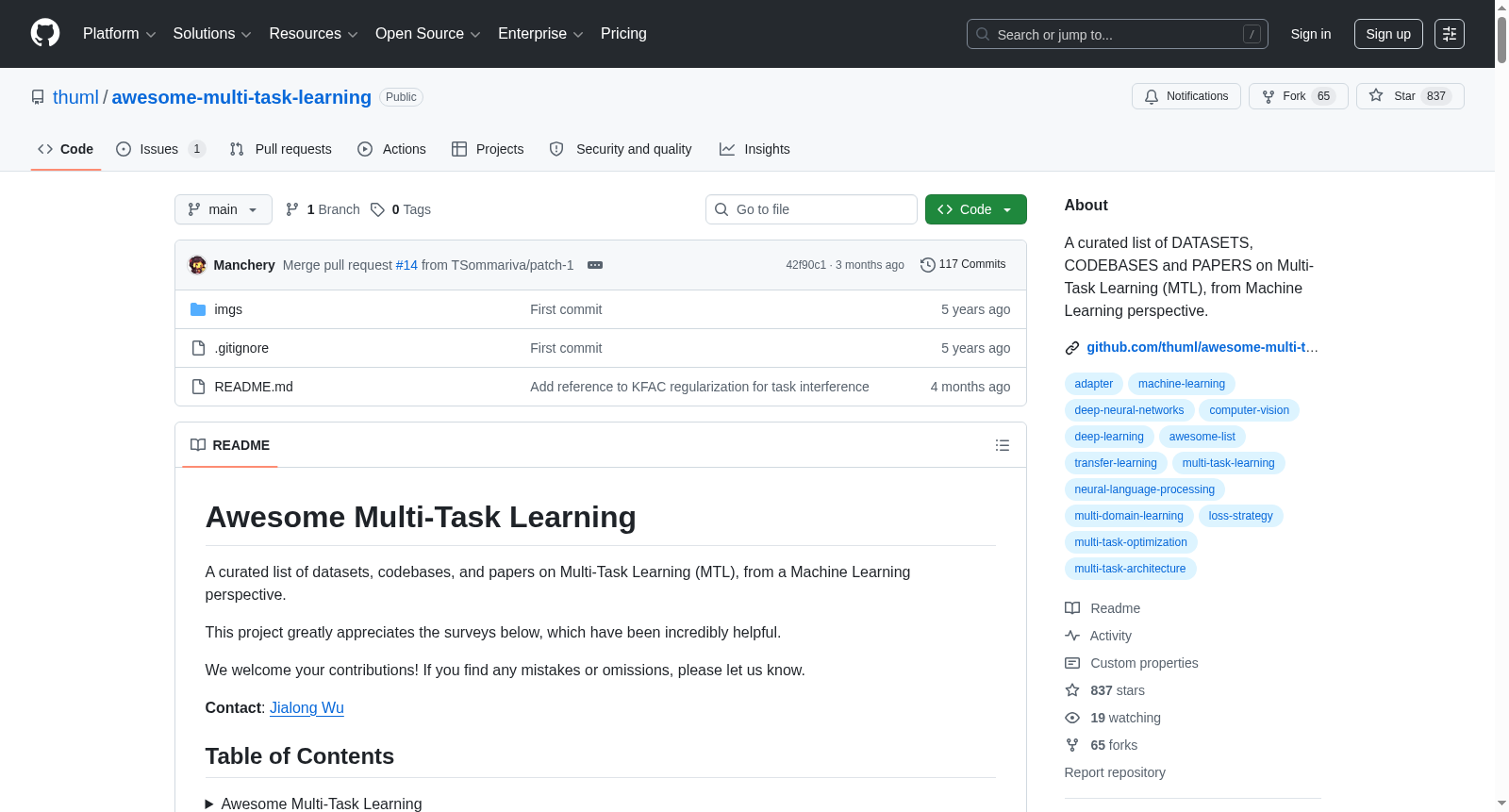1509x812 pixels.
Task: Open the First commit message for imgs
Action: (566, 309)
